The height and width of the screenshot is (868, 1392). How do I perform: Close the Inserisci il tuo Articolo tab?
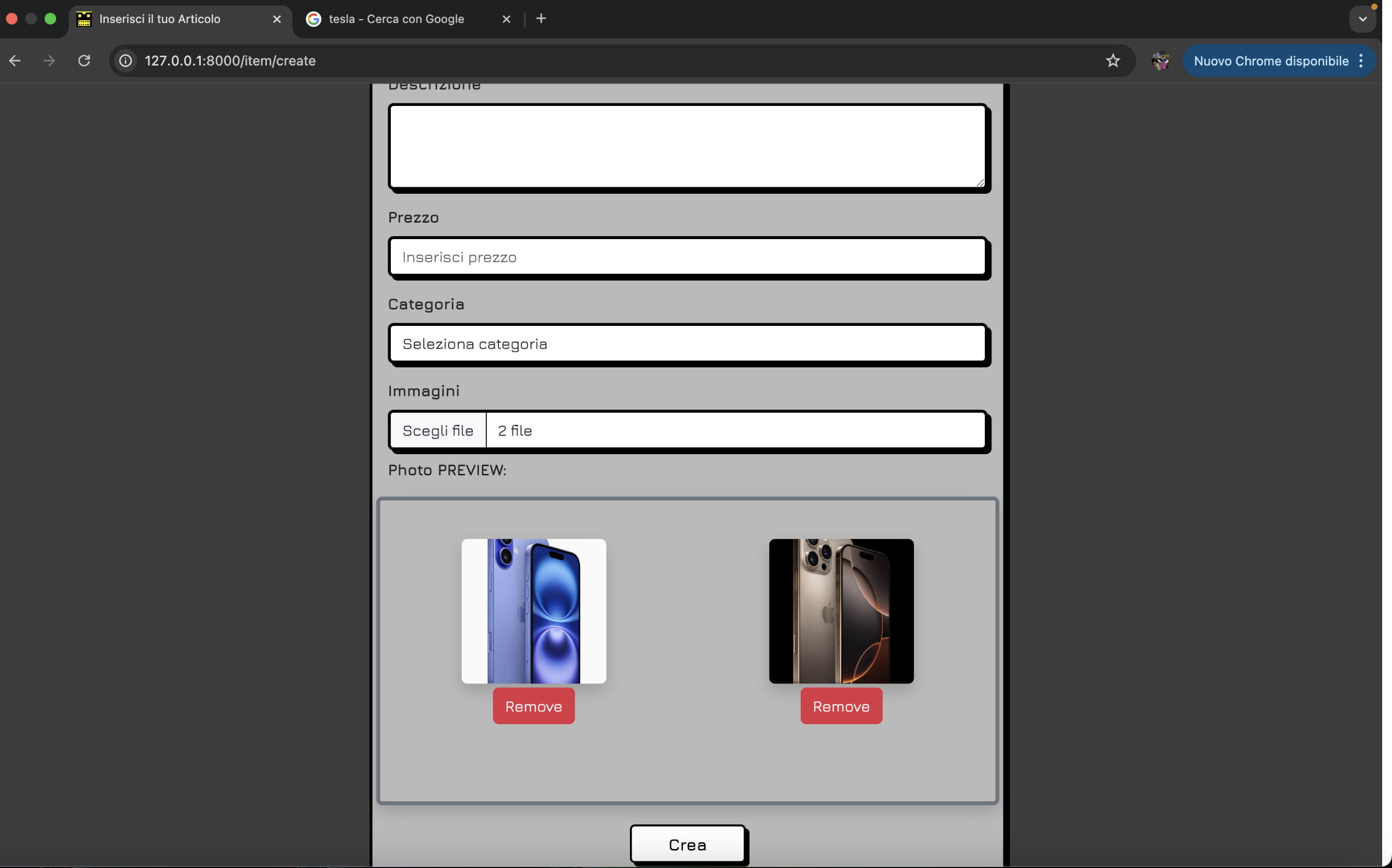(277, 19)
